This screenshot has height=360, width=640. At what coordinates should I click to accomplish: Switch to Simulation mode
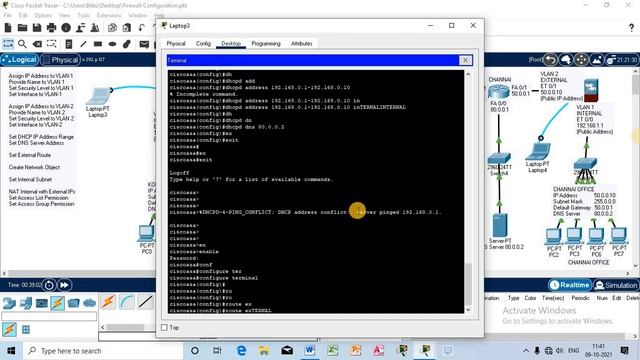[616, 285]
